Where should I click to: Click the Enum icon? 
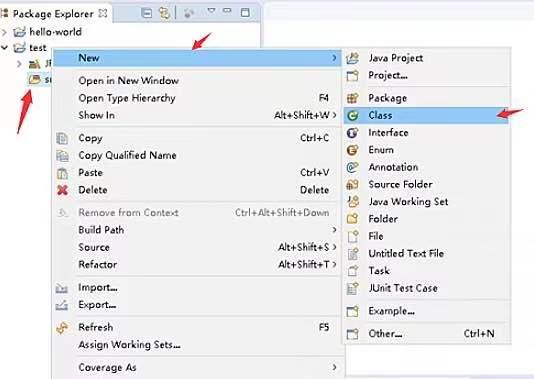click(352, 150)
